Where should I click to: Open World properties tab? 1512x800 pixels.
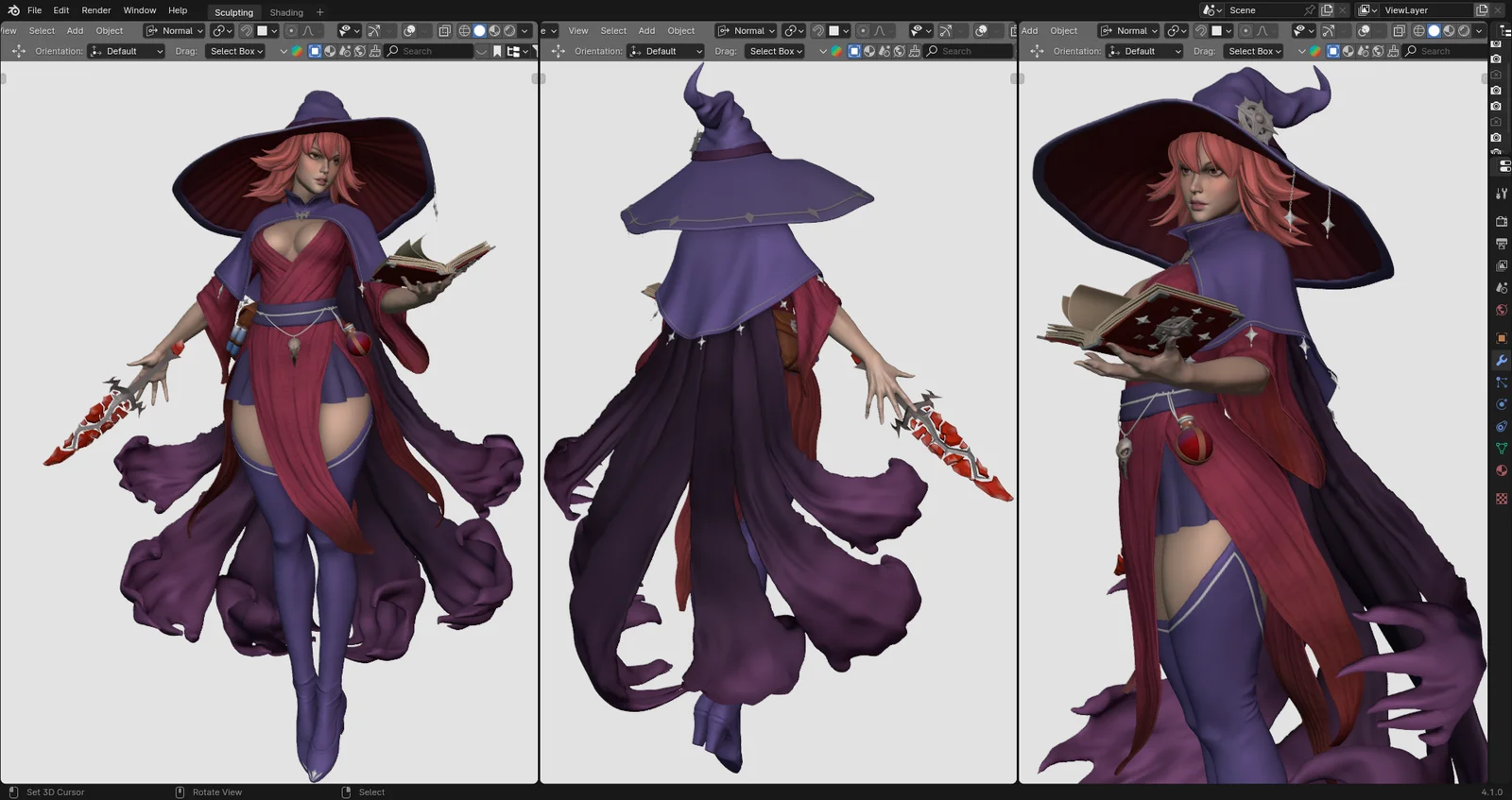[1502, 310]
